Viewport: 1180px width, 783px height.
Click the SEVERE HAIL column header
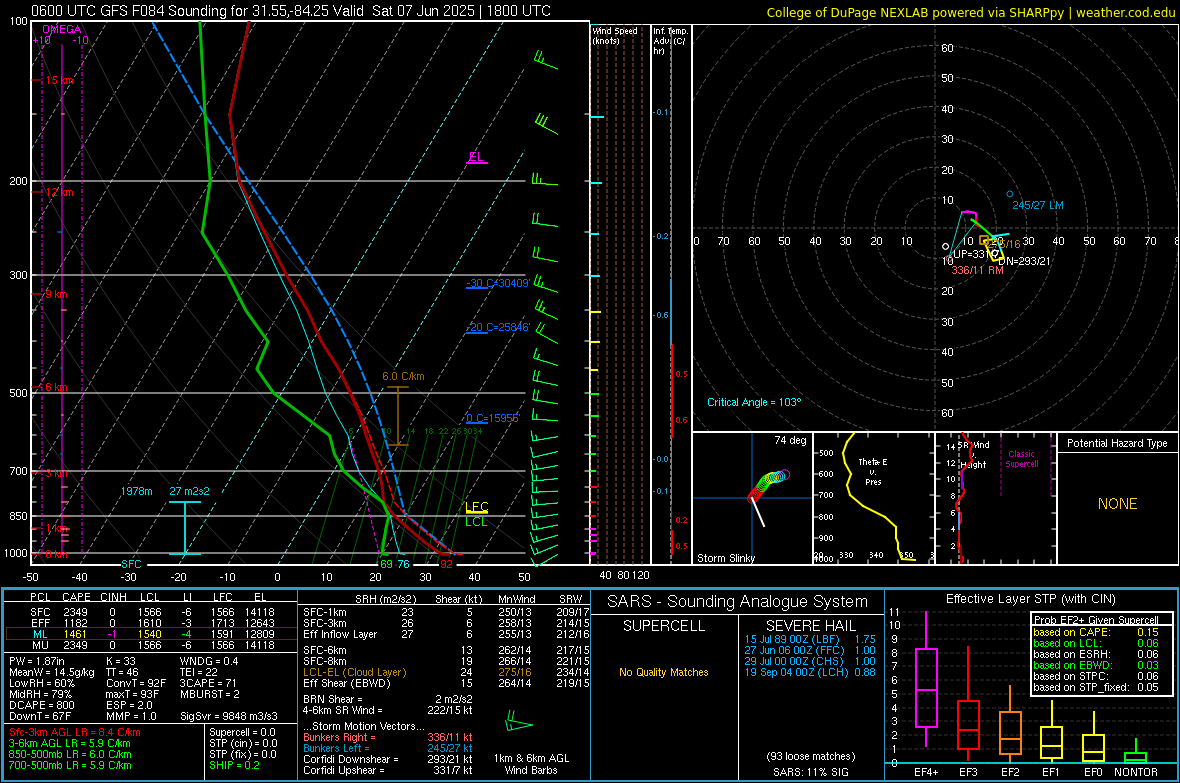810,626
